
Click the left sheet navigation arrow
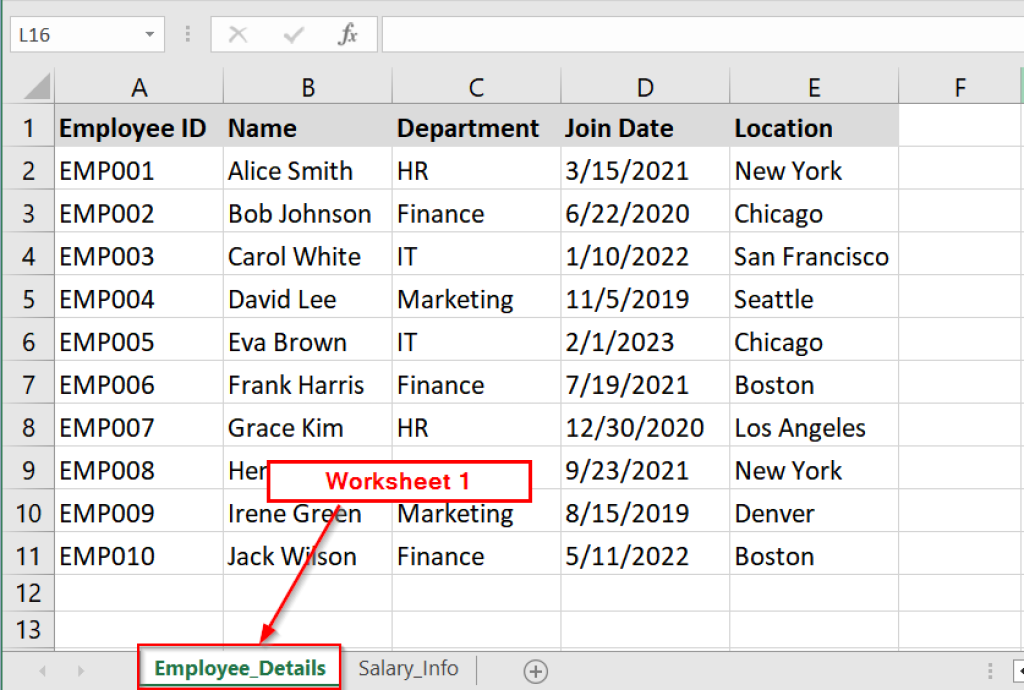42,671
